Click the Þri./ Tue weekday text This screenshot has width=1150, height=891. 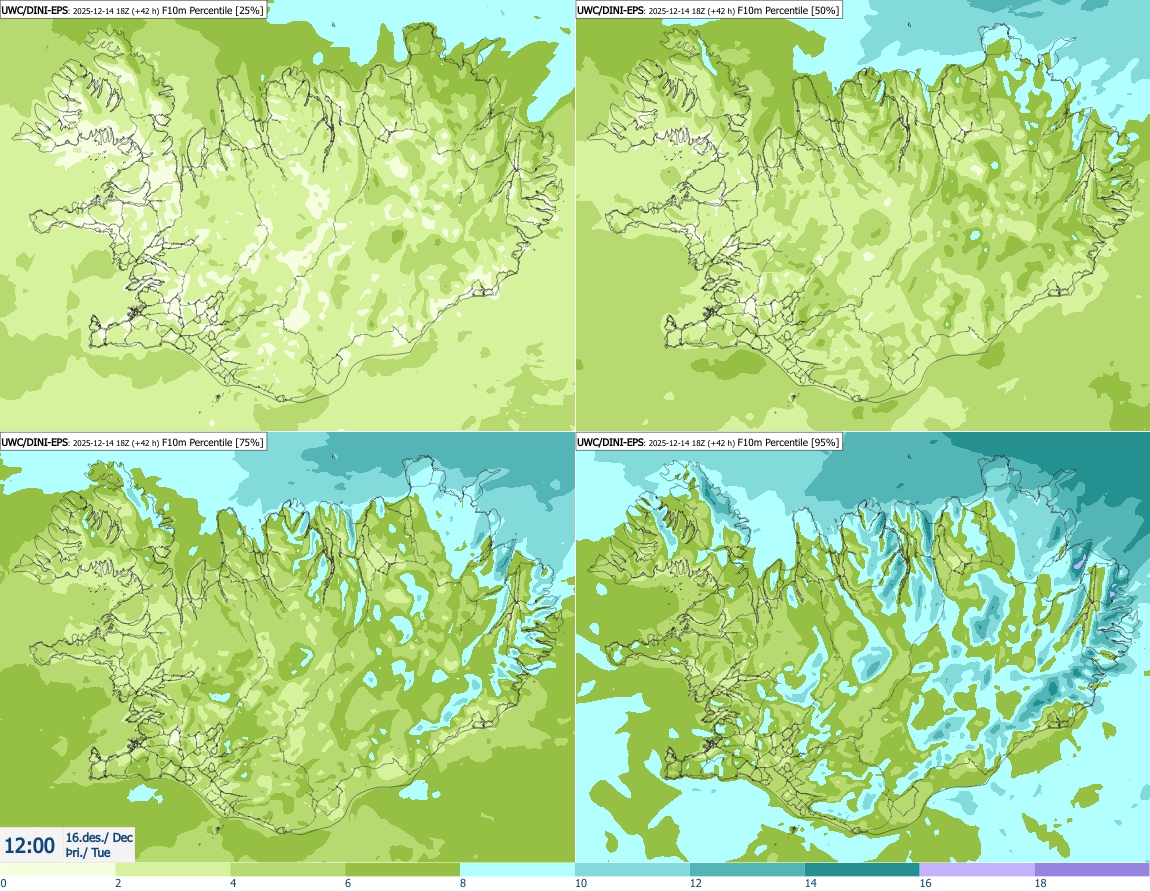(88, 852)
